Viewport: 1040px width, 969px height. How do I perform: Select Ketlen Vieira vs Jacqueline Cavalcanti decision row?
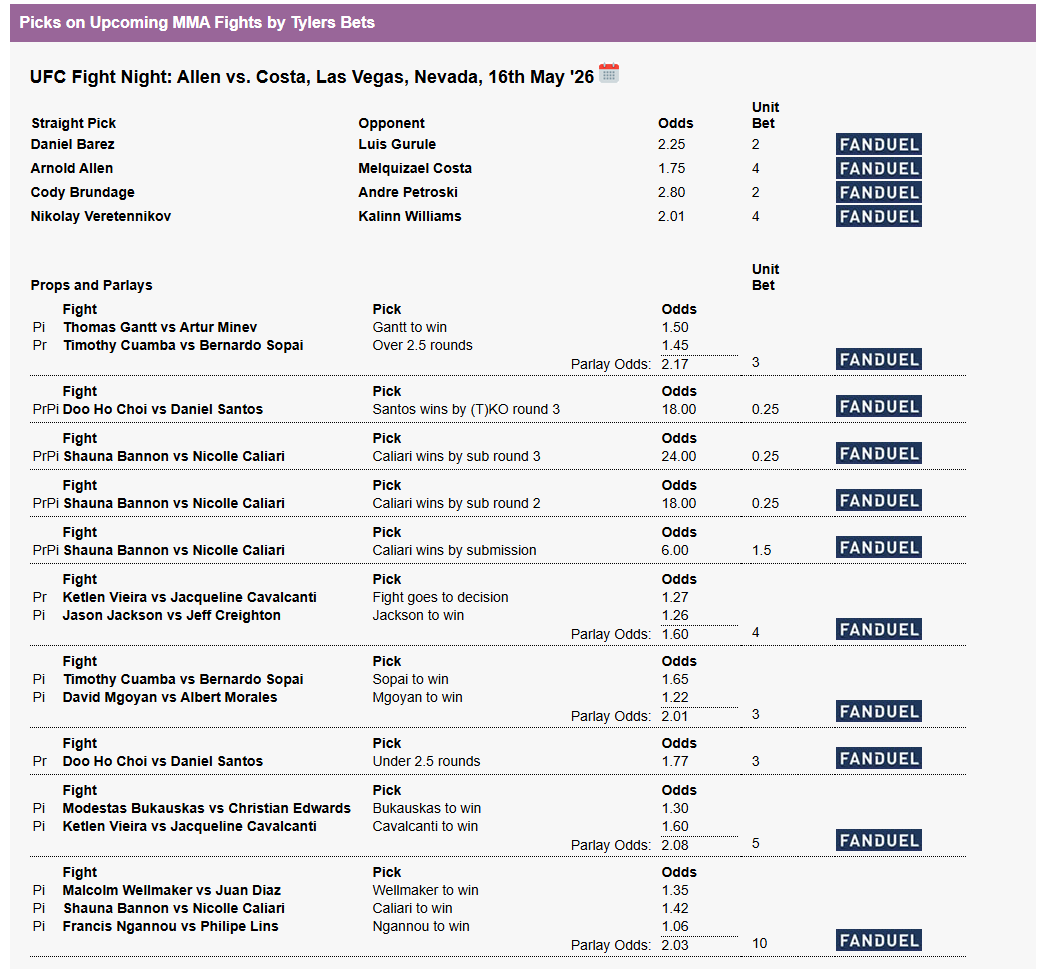(x=190, y=597)
